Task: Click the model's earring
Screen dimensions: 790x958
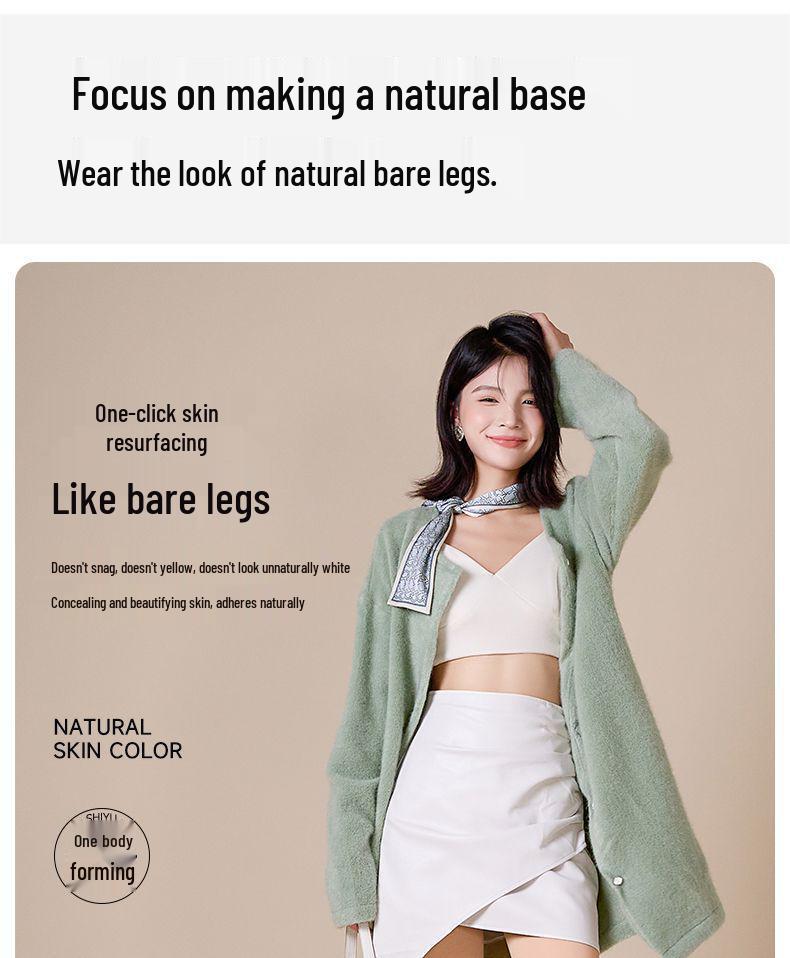Action: pyautogui.click(x=458, y=433)
